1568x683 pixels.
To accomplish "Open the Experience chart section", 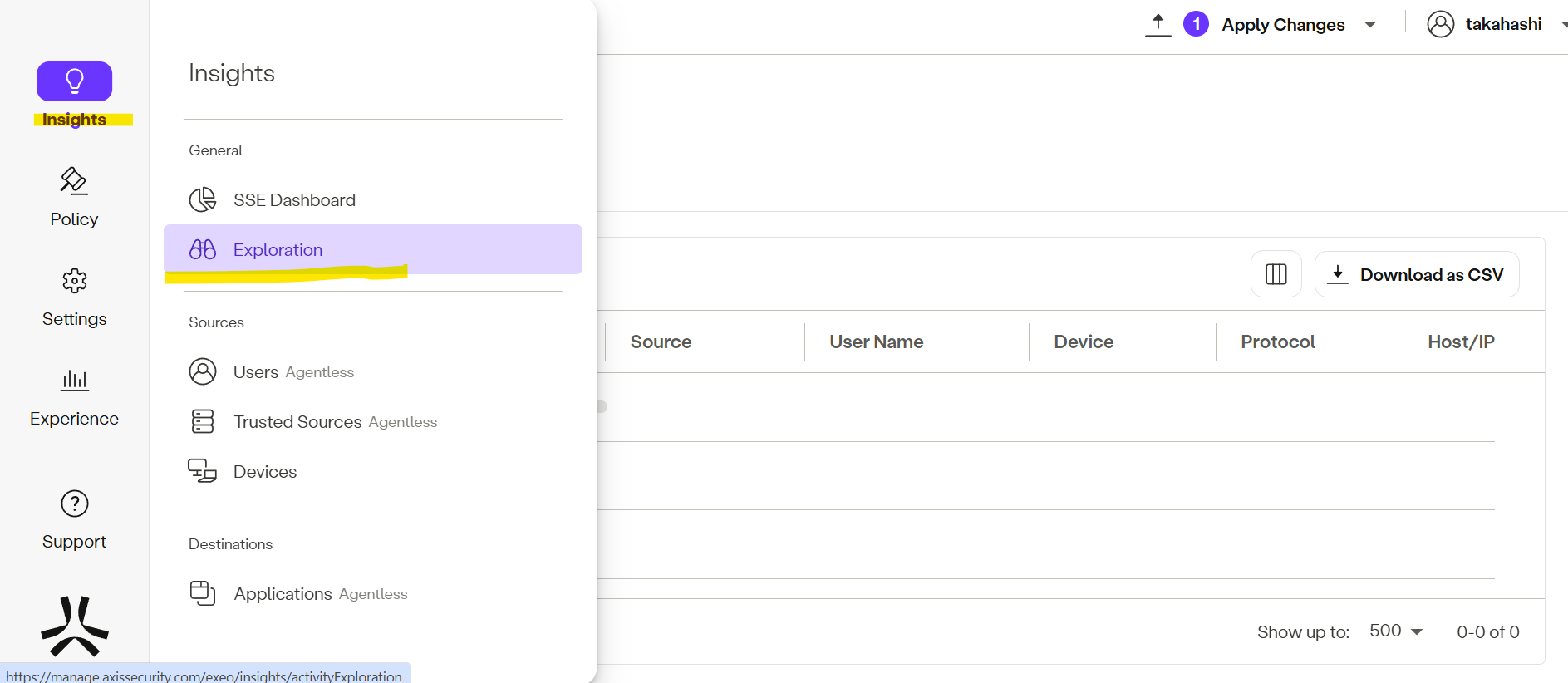I will (x=74, y=396).
